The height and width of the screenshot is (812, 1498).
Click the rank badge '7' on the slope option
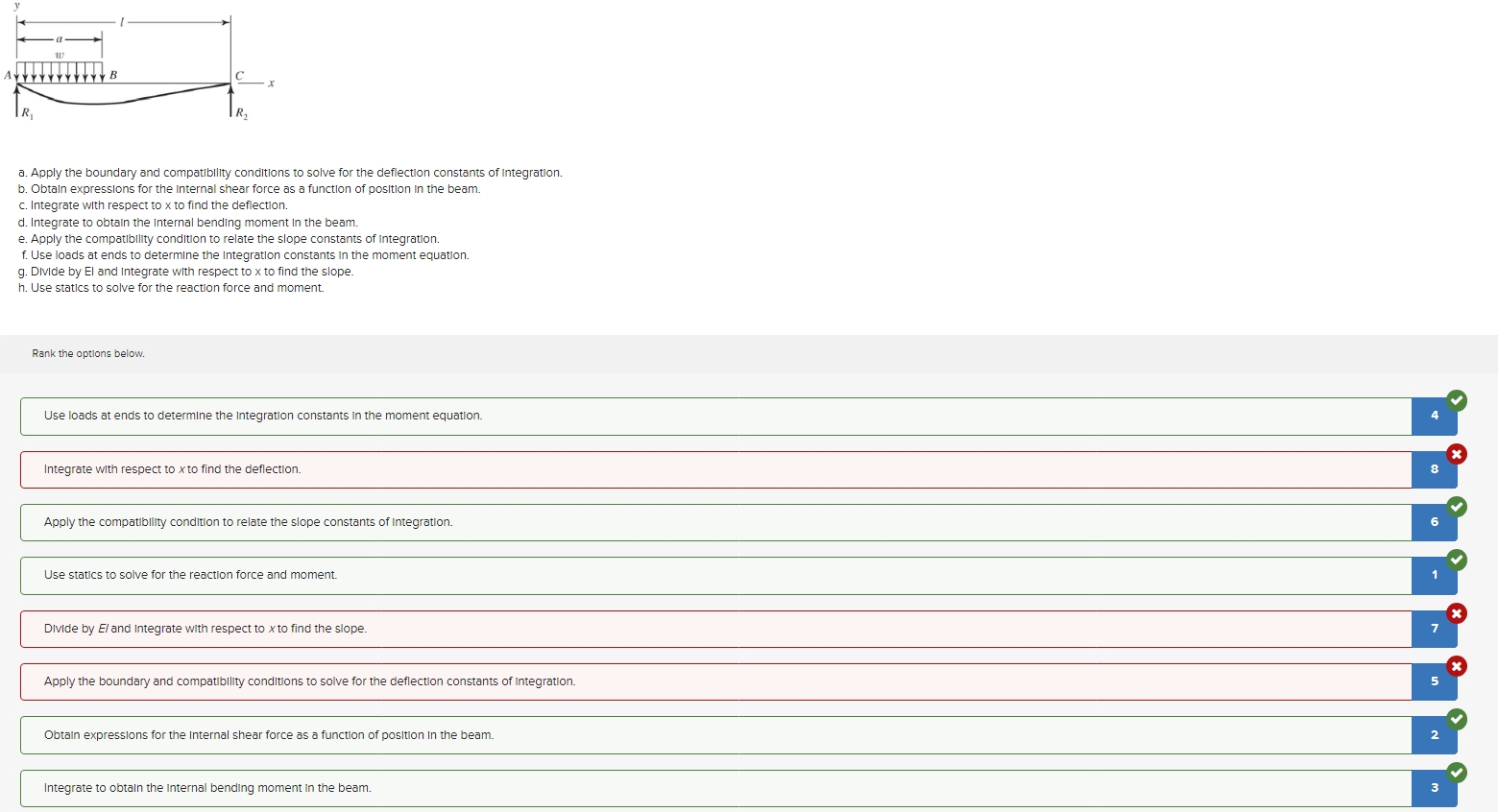click(x=1434, y=628)
